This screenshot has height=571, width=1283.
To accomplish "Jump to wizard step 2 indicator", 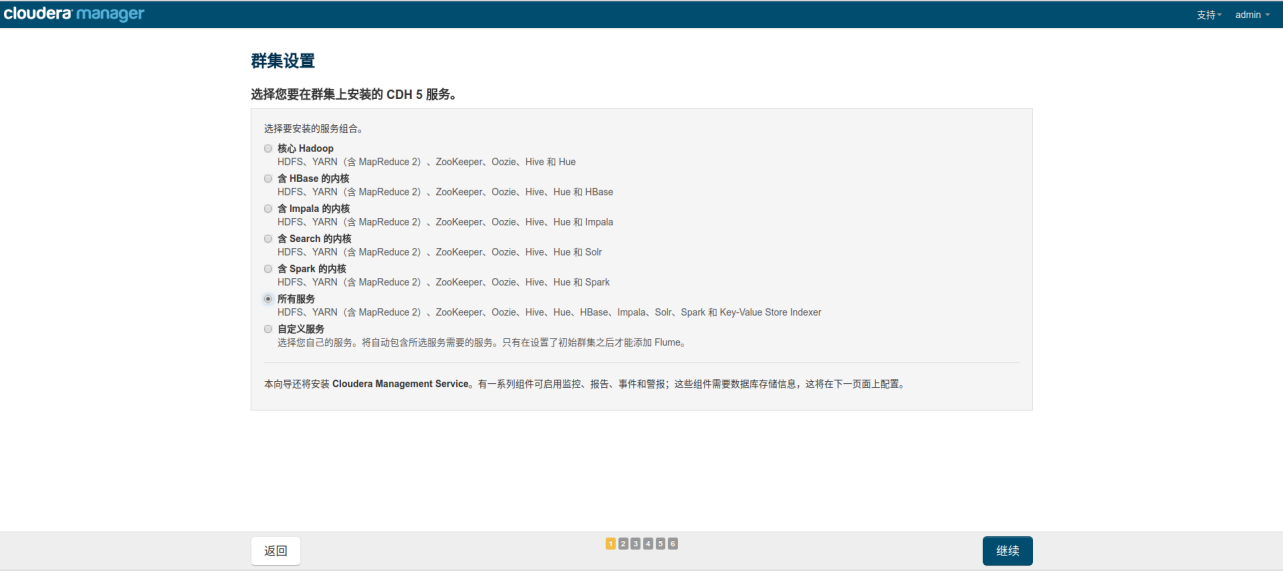I will coord(623,543).
